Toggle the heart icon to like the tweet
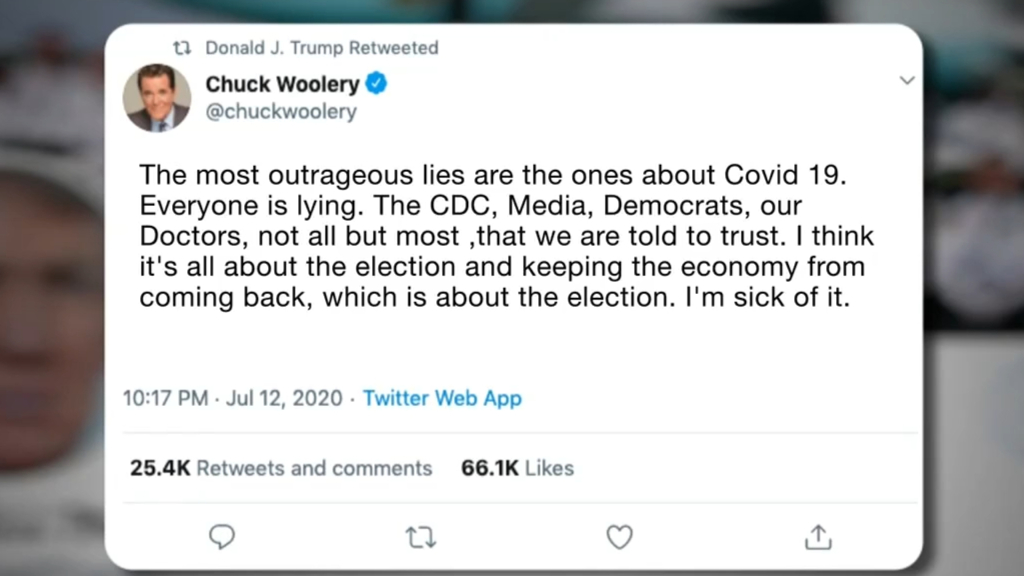 (619, 537)
